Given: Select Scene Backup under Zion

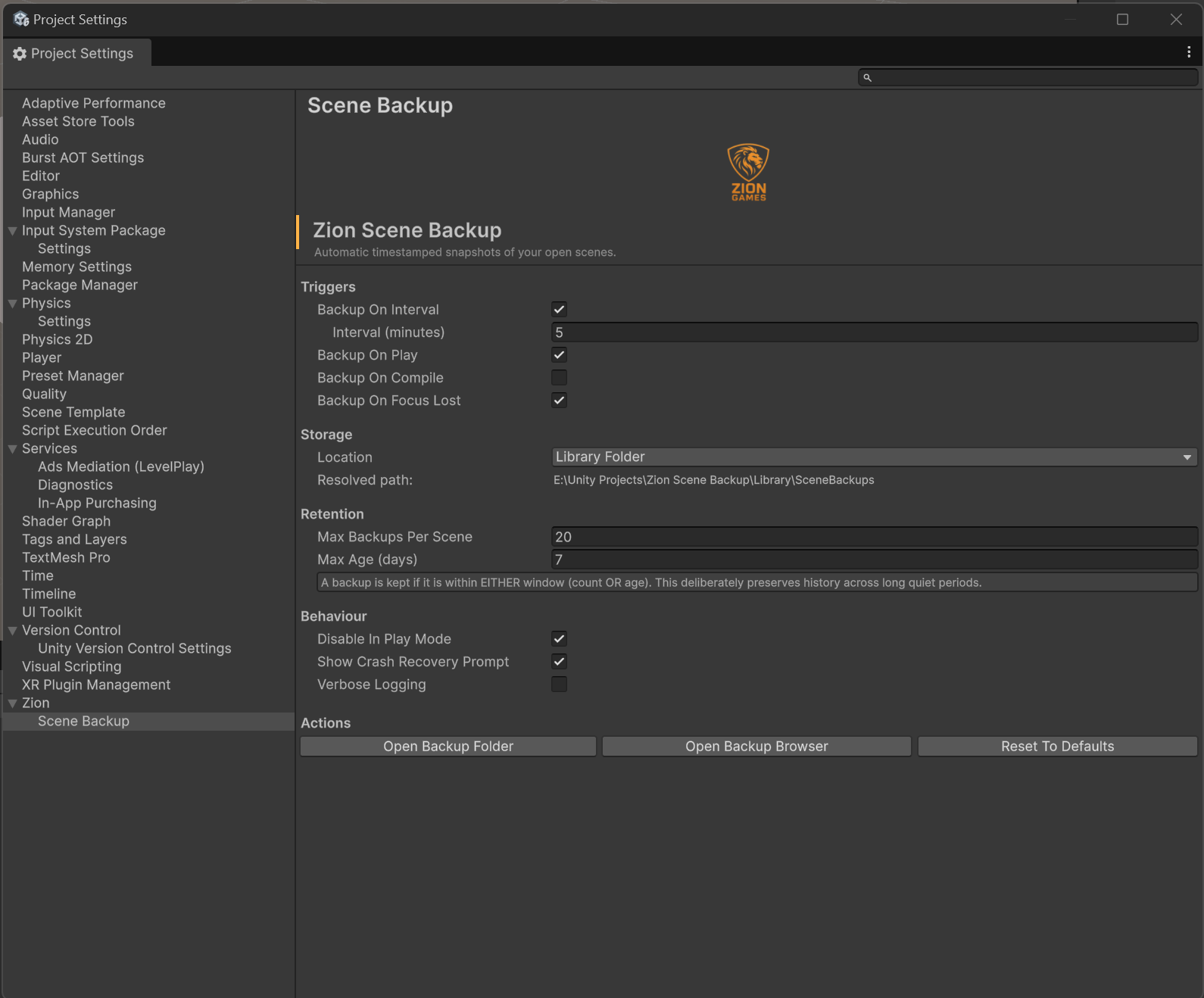Looking at the screenshot, I should pyautogui.click(x=83, y=721).
